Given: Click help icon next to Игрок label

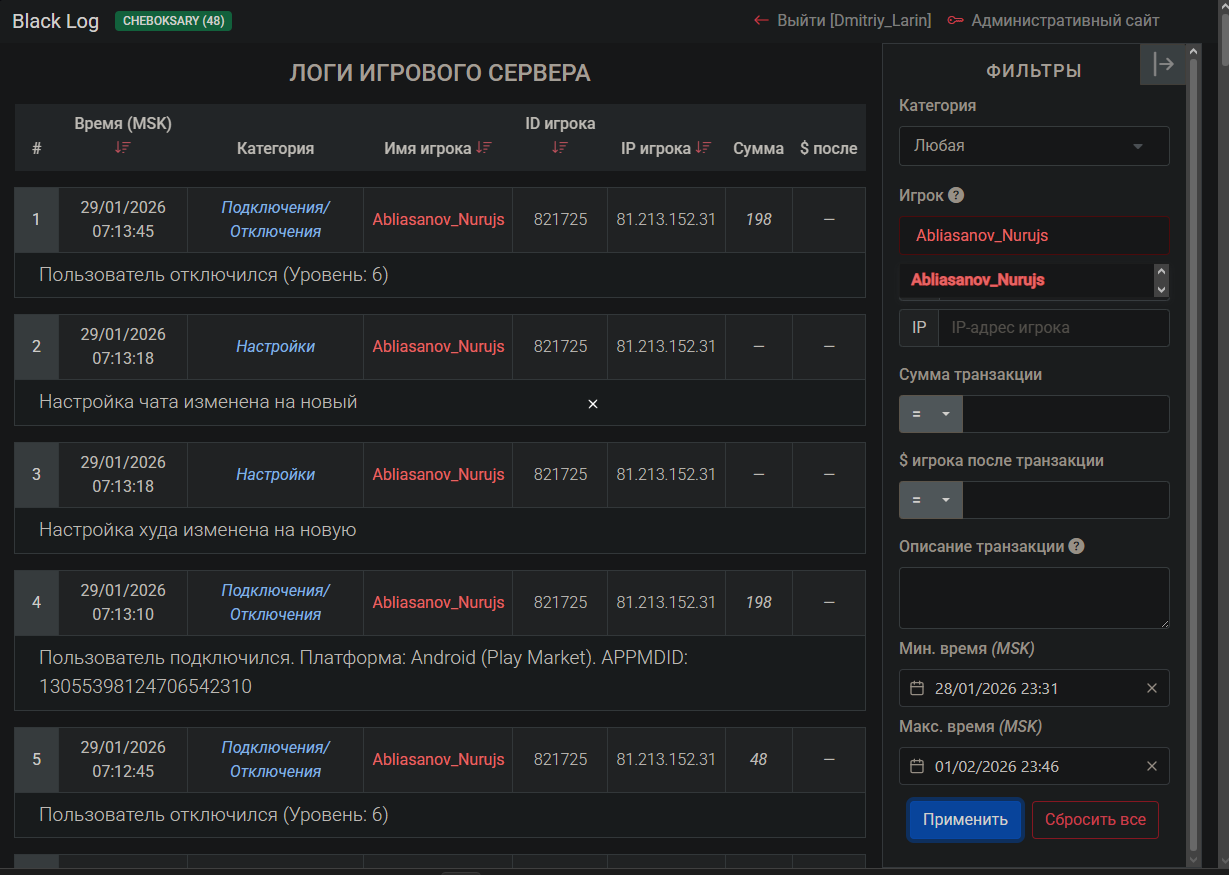Looking at the screenshot, I should tap(956, 195).
